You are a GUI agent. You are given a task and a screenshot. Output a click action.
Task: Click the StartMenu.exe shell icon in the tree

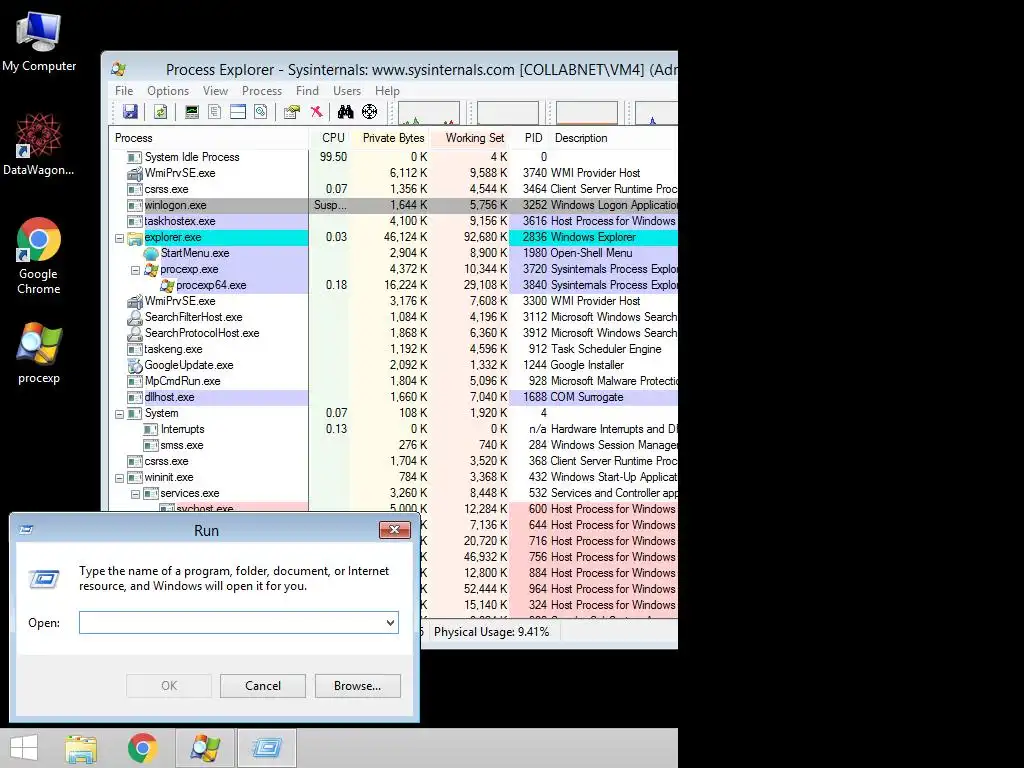[x=151, y=253]
